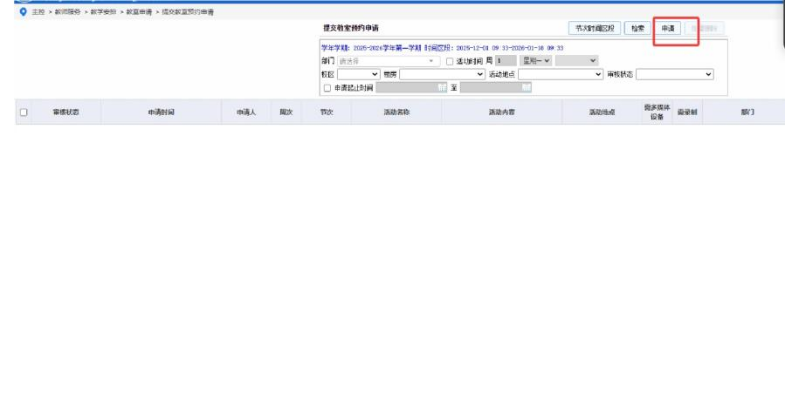The image size is (785, 410).
Task: Click the end date calendar picker icon
Action: click(527, 87)
